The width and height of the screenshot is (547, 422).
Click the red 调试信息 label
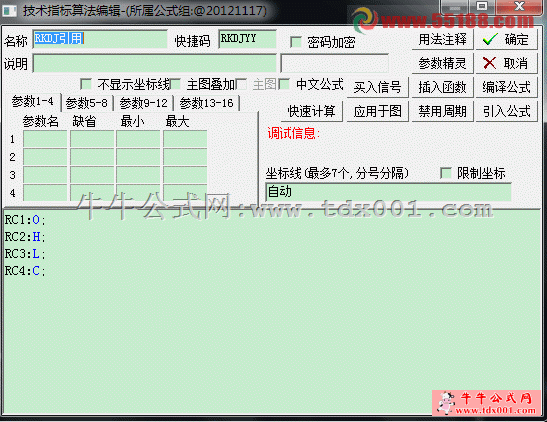click(294, 133)
